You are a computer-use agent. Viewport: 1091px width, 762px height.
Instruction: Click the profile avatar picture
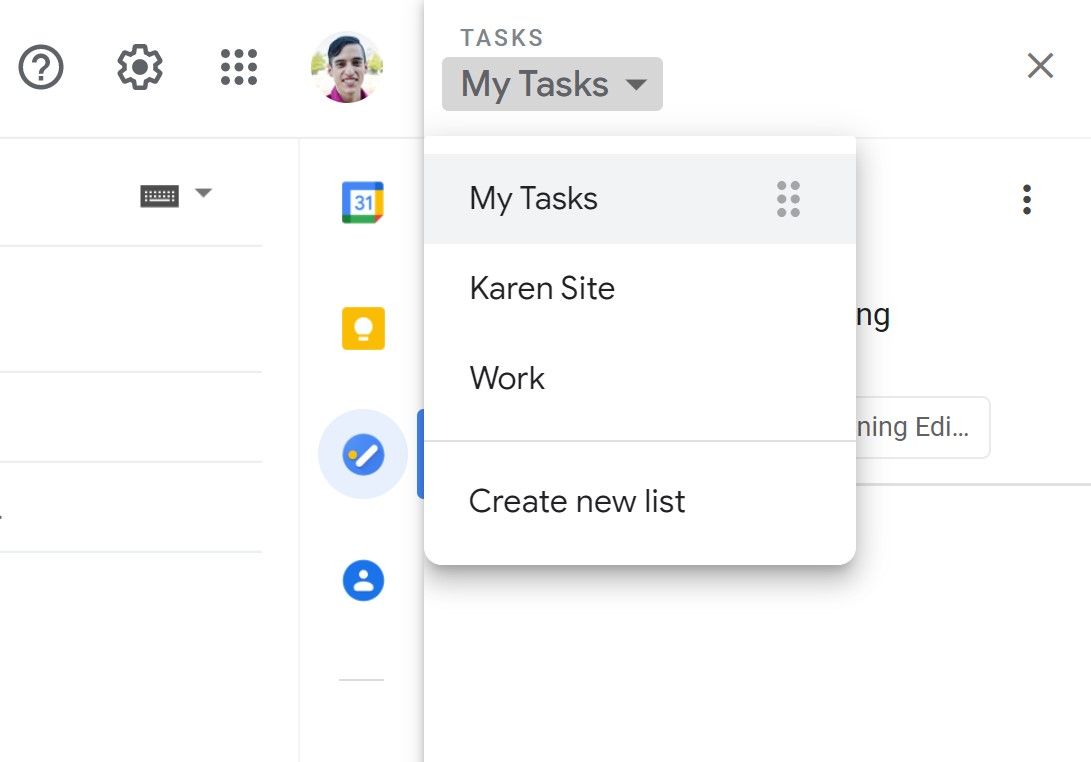click(346, 66)
